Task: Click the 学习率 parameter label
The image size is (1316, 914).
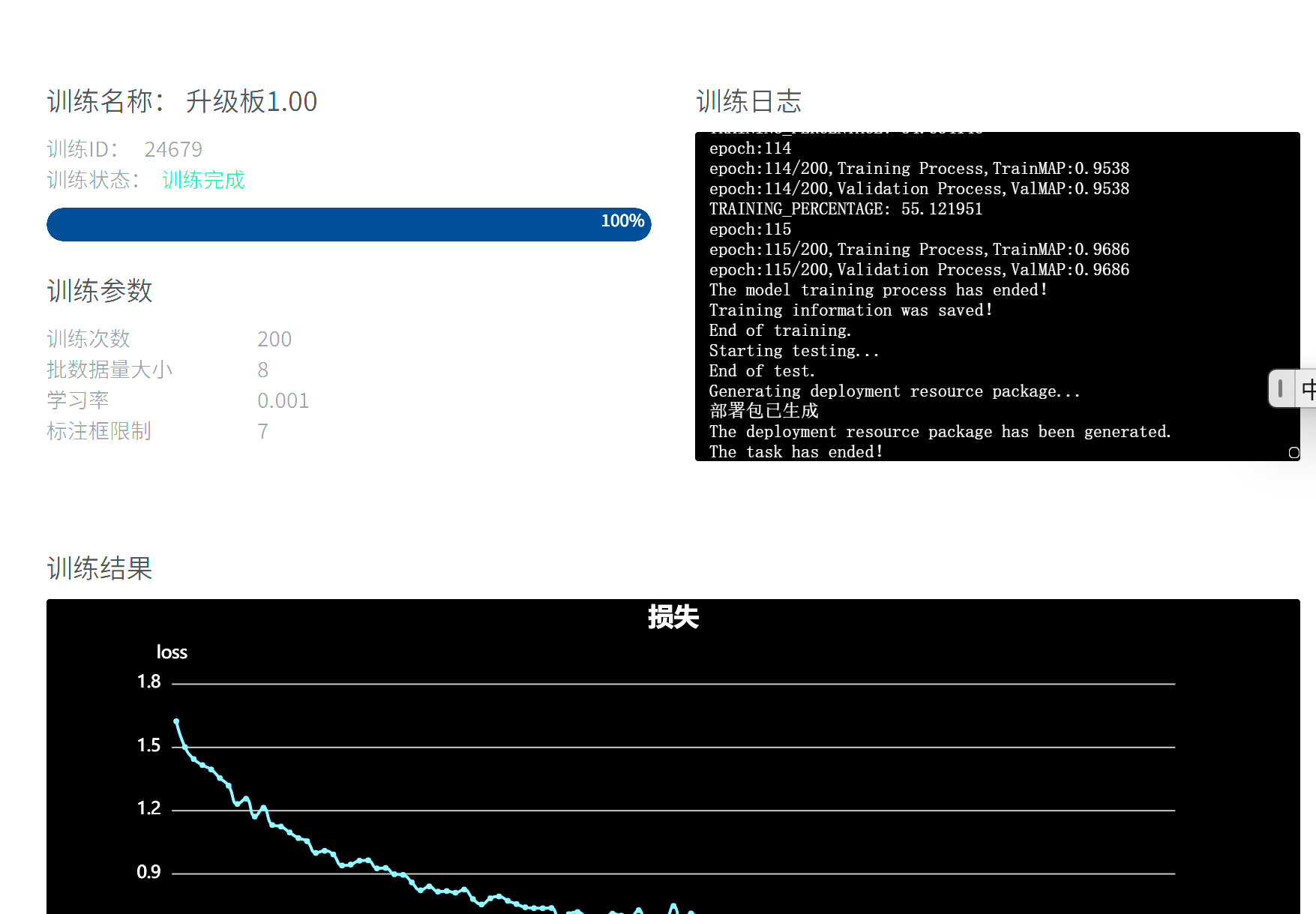Action: 78,400
